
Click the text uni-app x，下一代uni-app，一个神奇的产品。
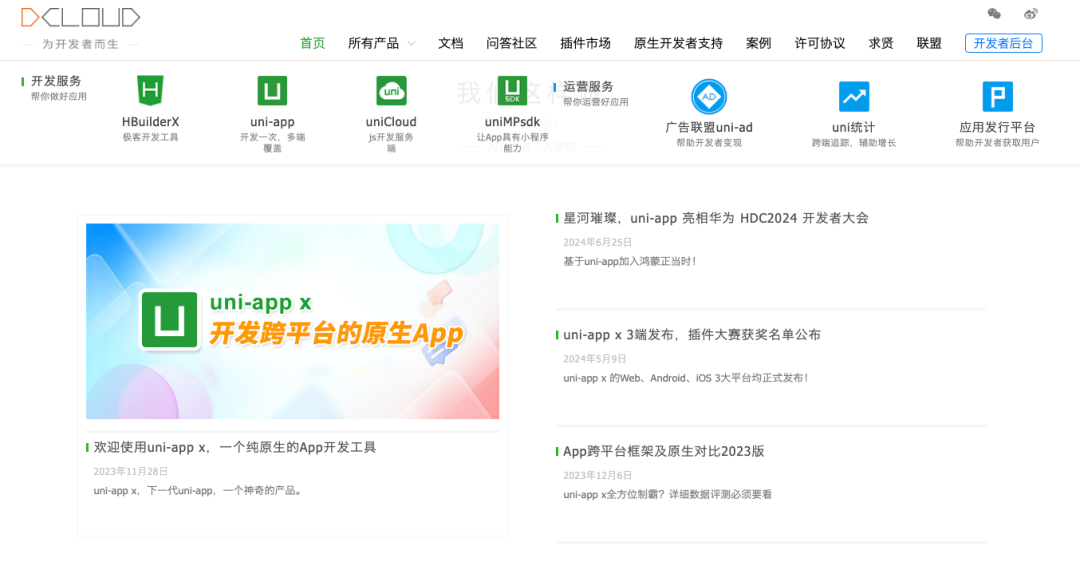(x=199, y=491)
